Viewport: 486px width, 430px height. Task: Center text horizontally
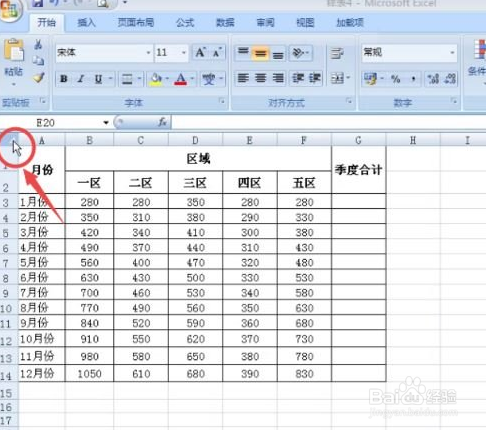pos(260,78)
